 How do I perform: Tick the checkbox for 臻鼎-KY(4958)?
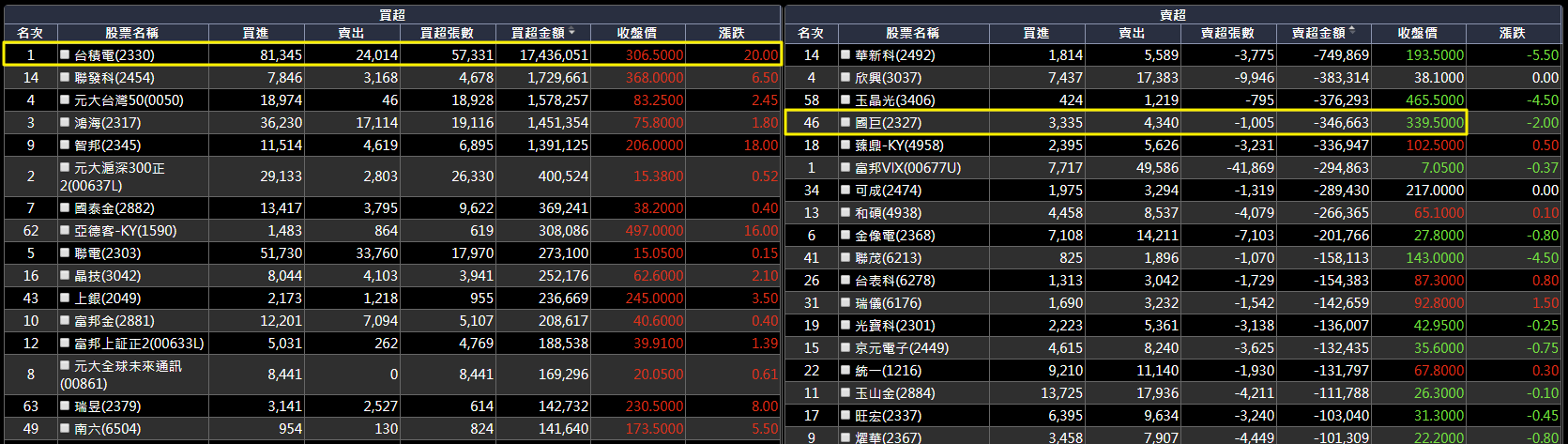[845, 145]
